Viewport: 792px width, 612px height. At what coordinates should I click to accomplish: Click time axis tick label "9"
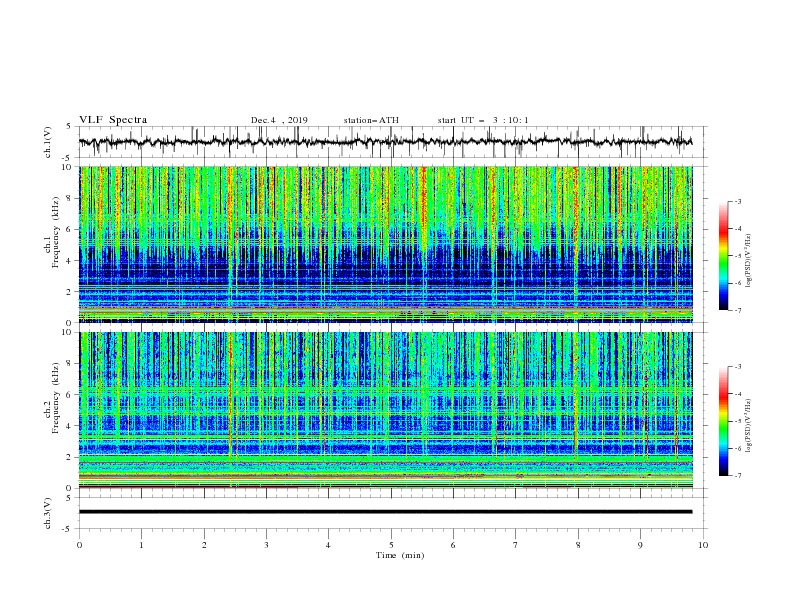[x=640, y=545]
